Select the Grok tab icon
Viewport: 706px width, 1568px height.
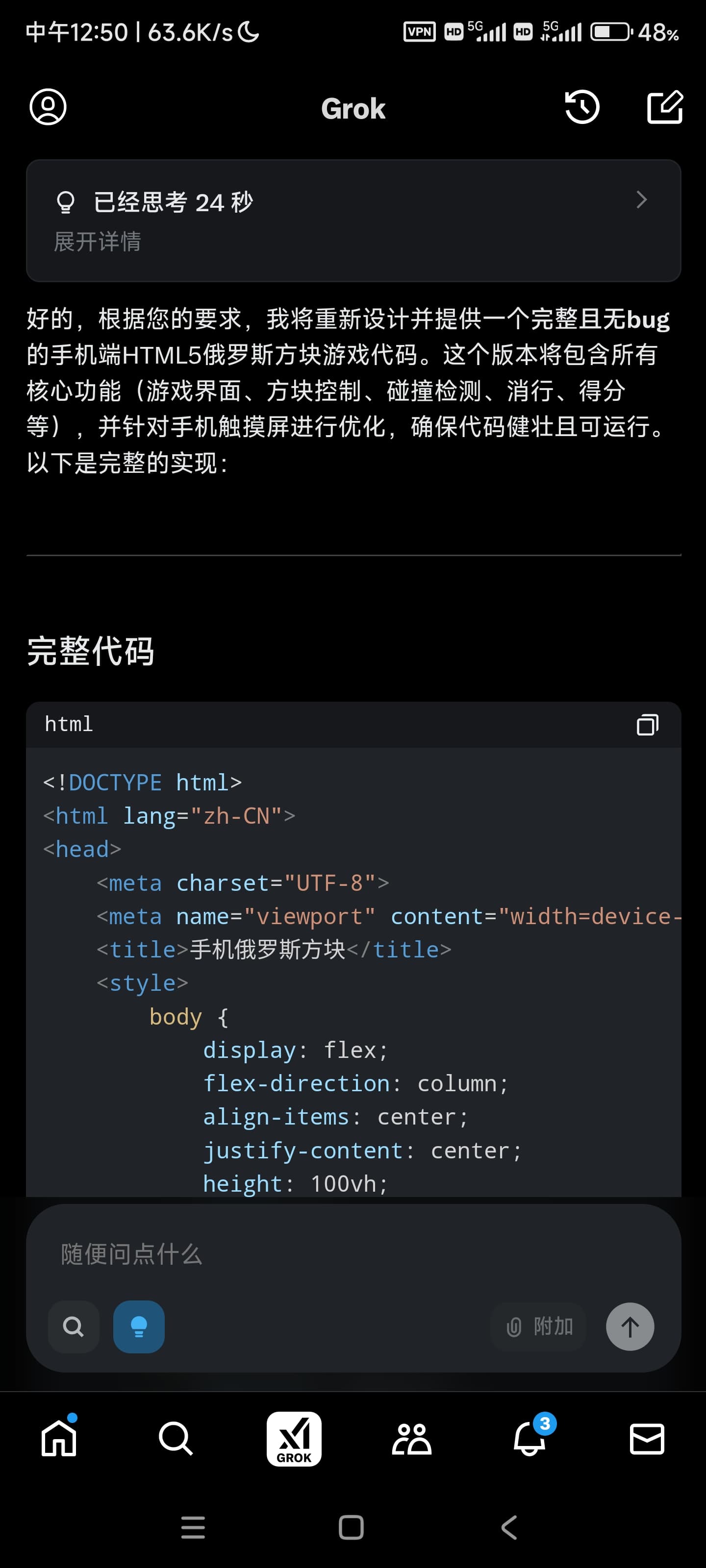(x=294, y=1439)
